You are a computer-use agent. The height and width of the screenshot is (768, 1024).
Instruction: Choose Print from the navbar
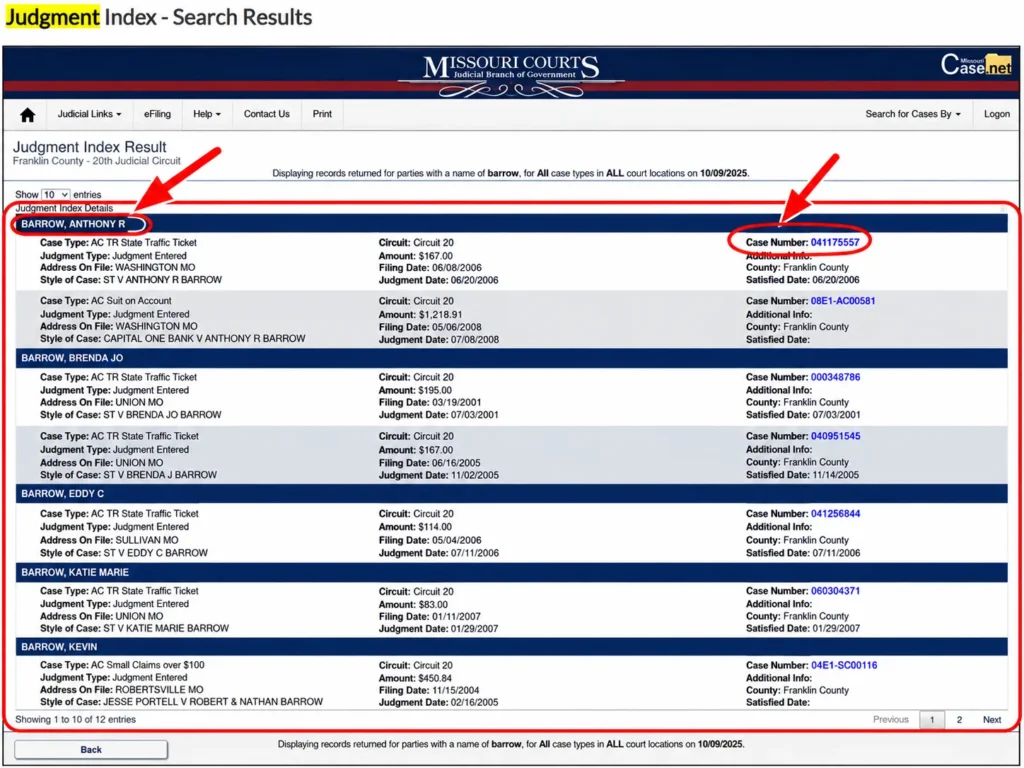pyautogui.click(x=322, y=114)
